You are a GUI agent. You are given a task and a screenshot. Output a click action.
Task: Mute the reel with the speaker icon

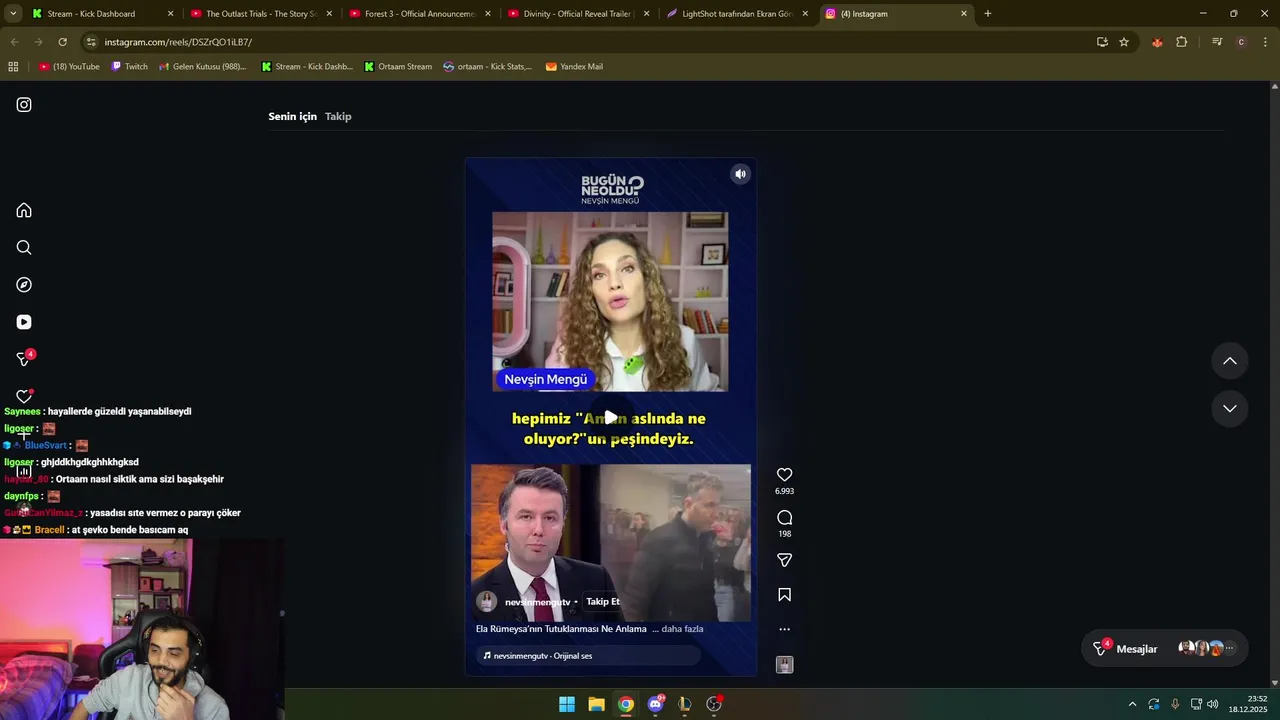click(740, 174)
